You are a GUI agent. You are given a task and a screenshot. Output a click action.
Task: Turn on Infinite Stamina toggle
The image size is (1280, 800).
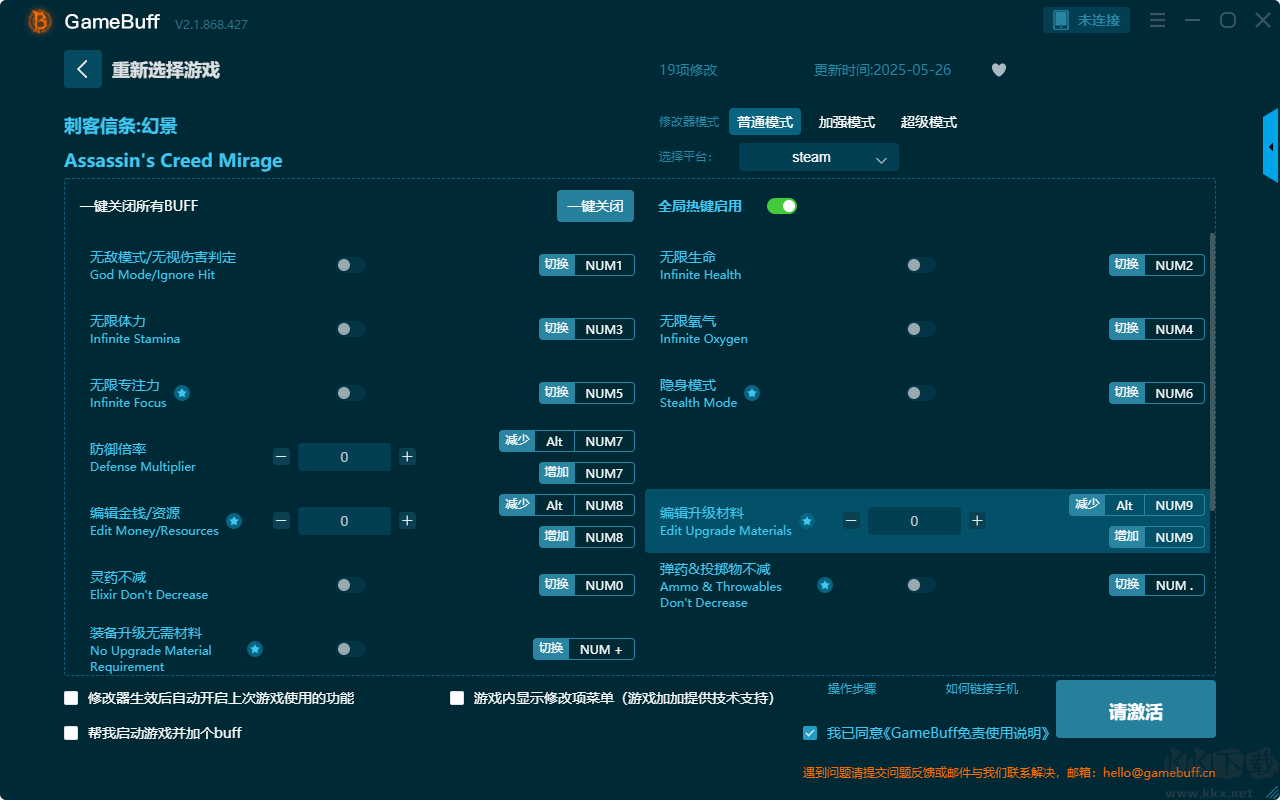coord(351,329)
